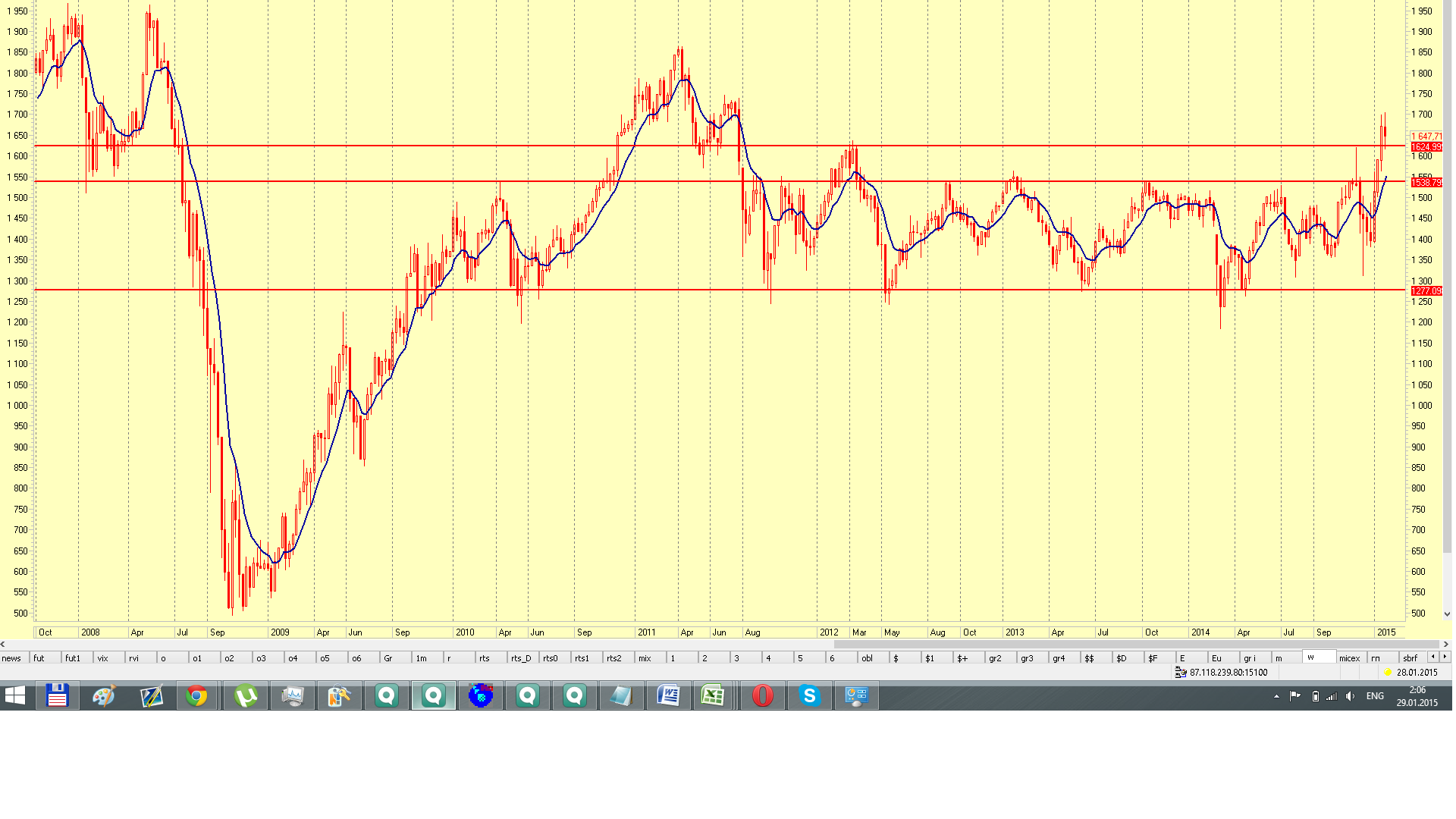Select the vix tab
Screen dimensions: 1456x819
click(103, 658)
